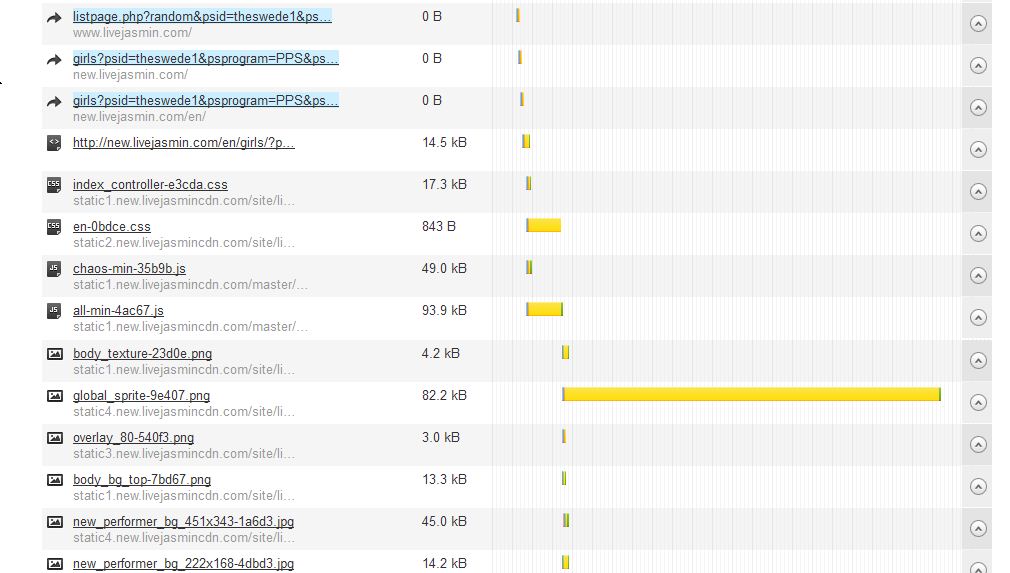Screen dimensions: 1010x573
Task: Open all-min-4ac67.js request link
Action: pos(118,310)
